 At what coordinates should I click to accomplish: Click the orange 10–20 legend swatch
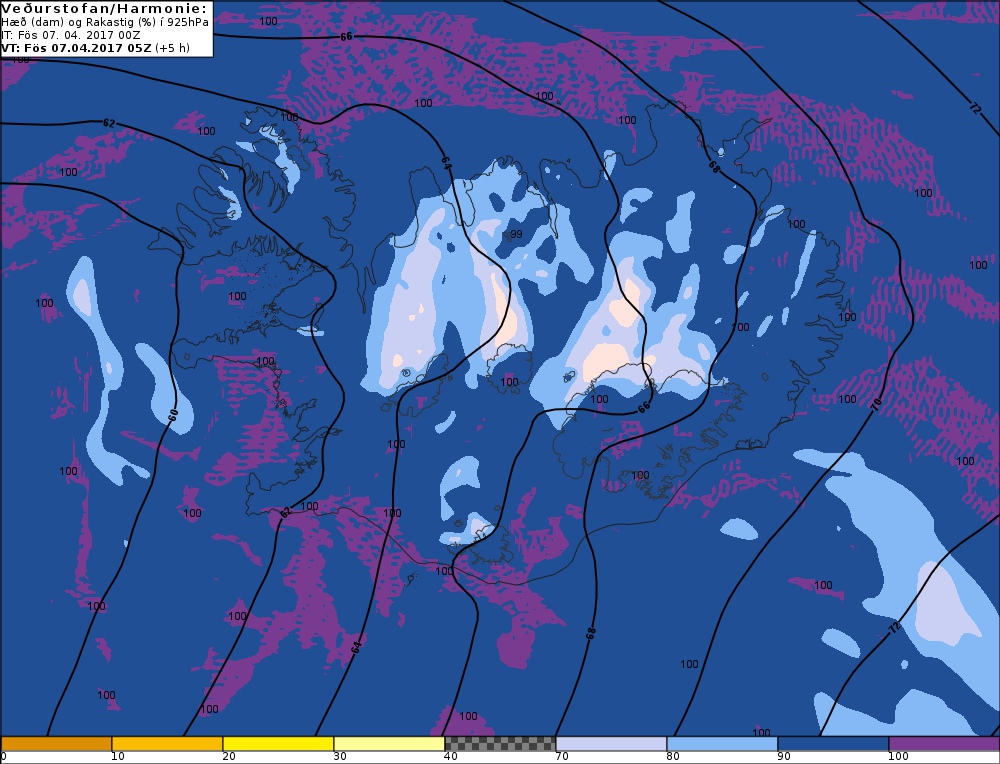tap(167, 744)
